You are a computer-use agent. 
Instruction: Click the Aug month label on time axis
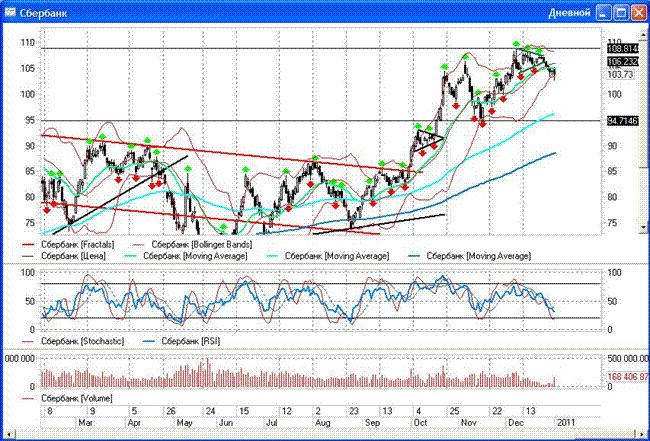(323, 423)
